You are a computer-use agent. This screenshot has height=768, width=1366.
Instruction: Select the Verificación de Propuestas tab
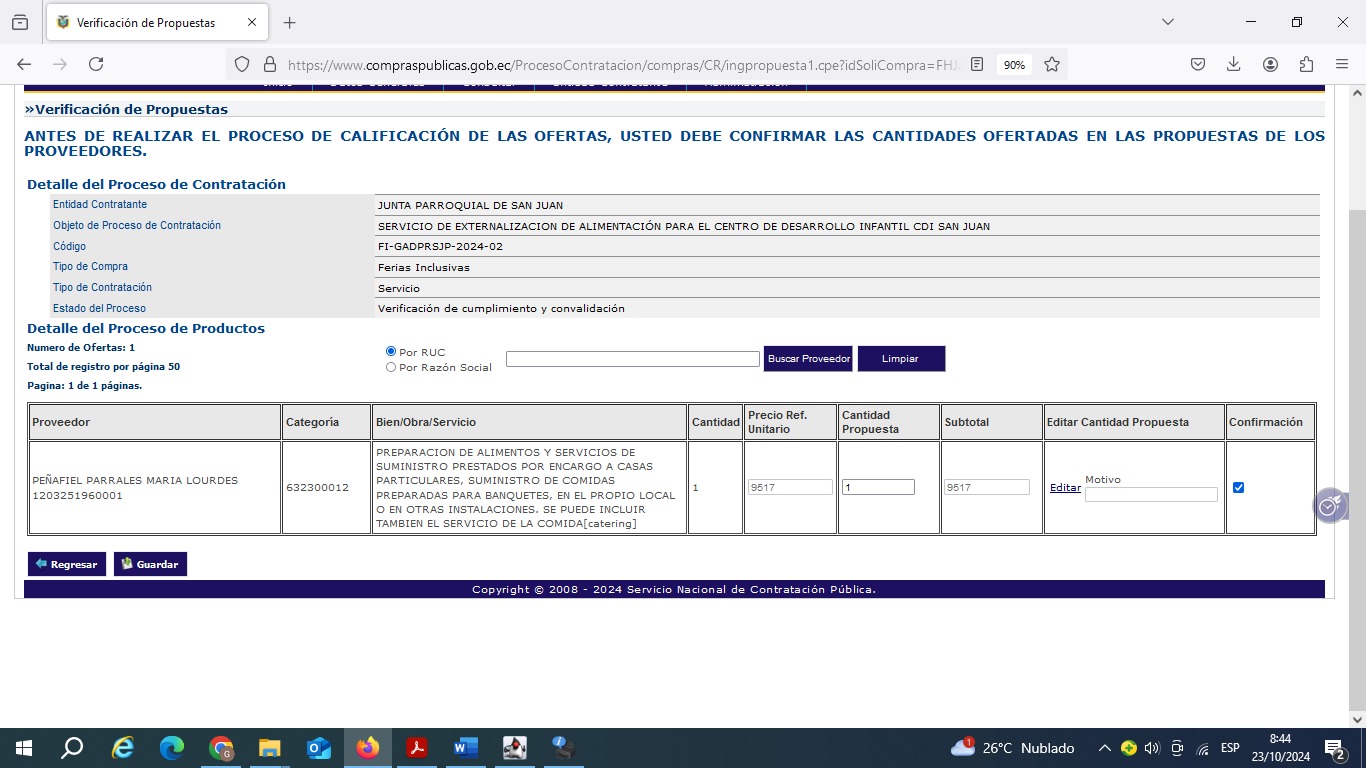click(145, 22)
